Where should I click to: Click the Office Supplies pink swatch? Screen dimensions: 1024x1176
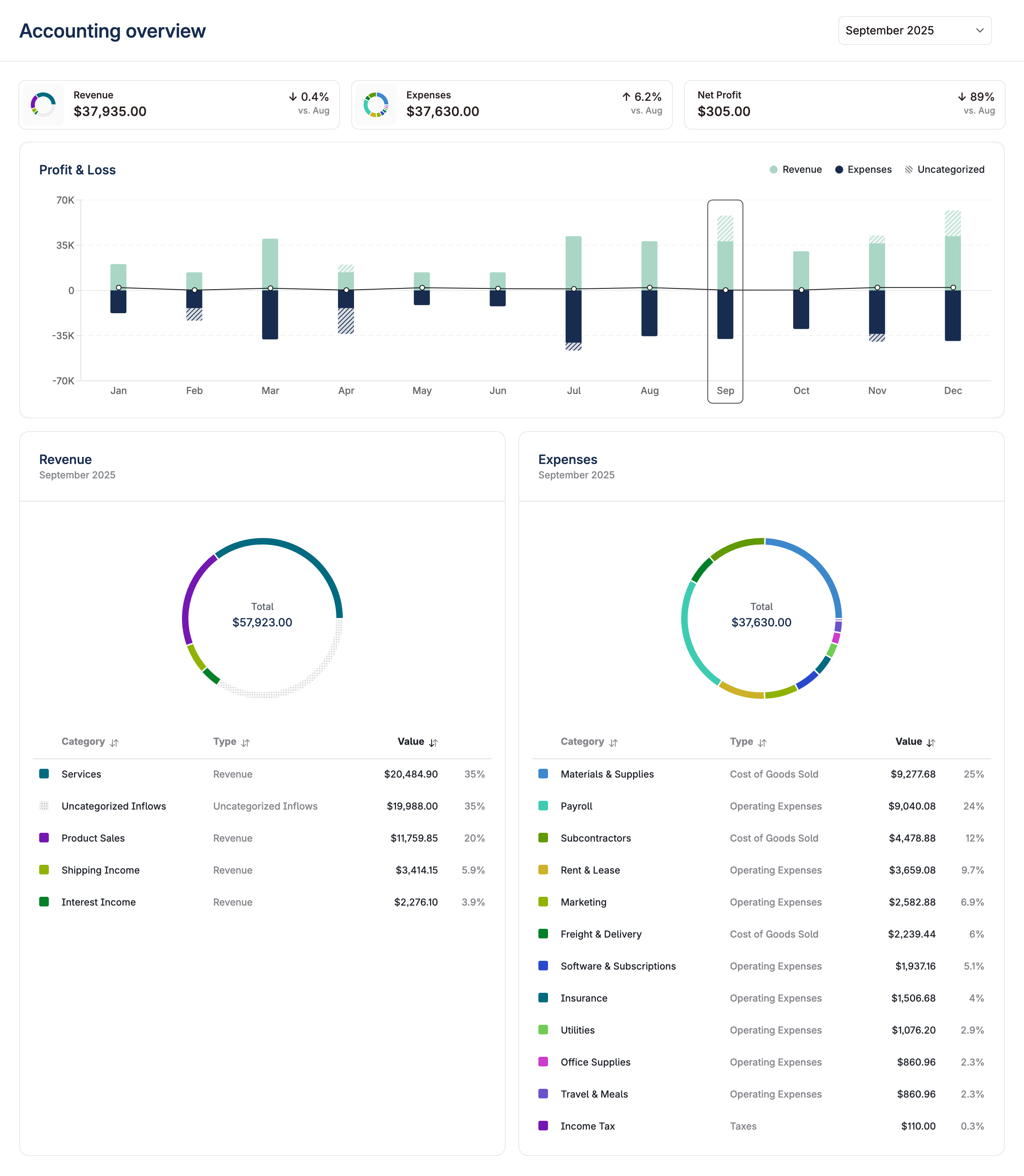pos(543,1062)
